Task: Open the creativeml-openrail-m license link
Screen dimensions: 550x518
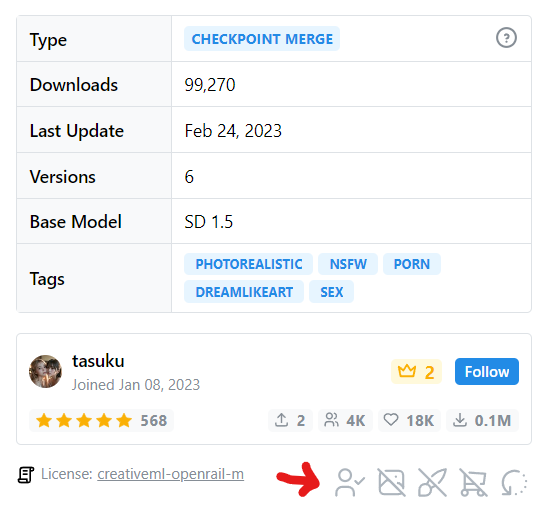Action: point(170,474)
